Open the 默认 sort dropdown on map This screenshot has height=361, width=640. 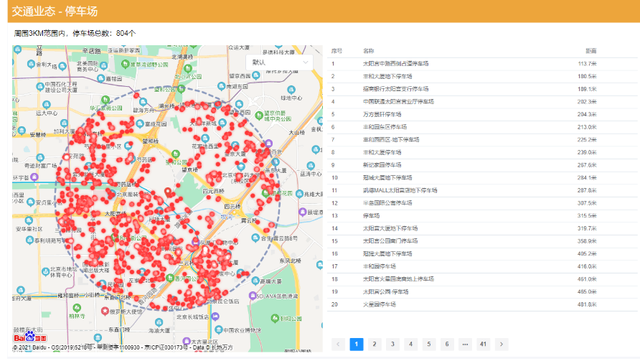click(x=280, y=62)
